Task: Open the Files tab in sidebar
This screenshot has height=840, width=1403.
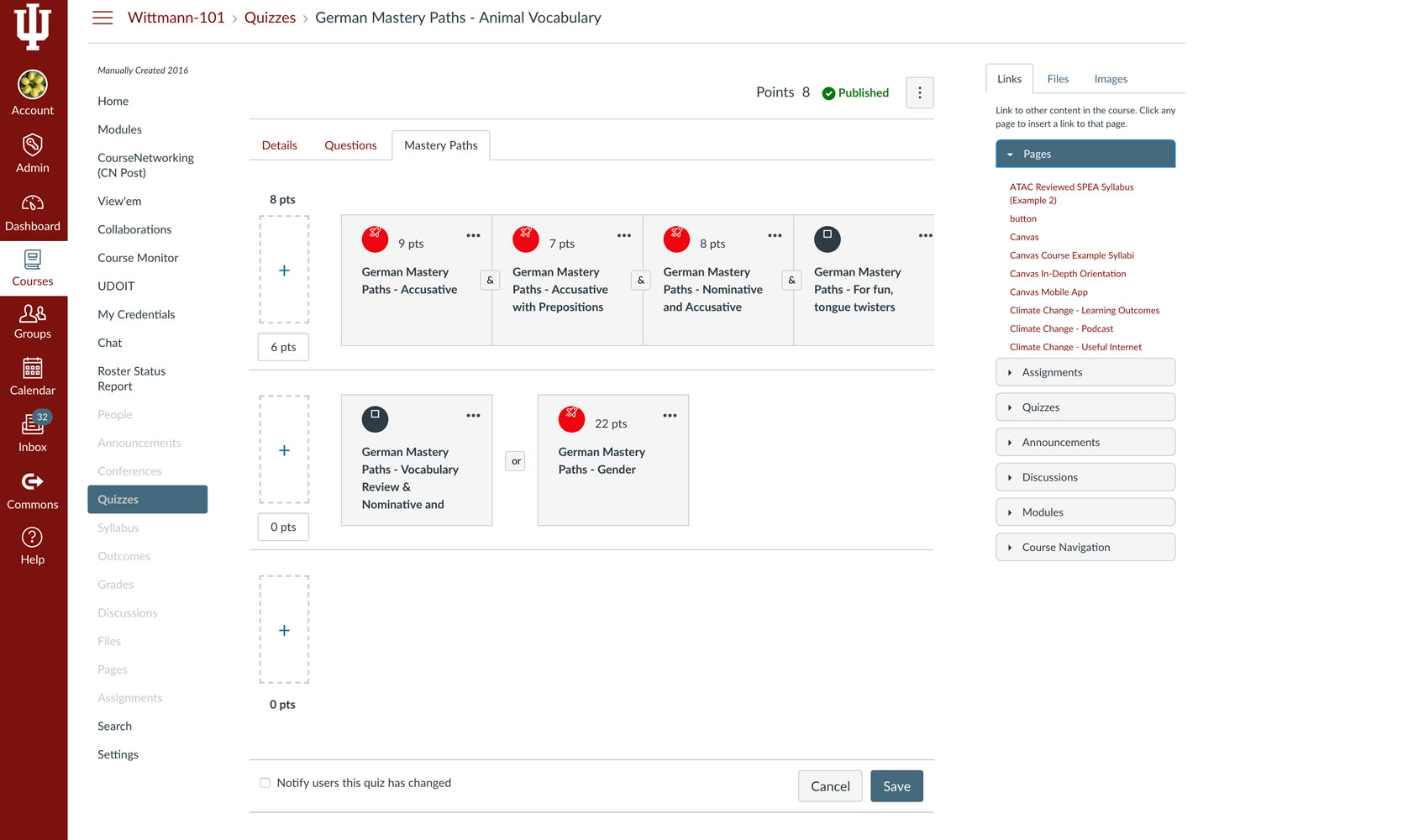Action: (x=1058, y=79)
